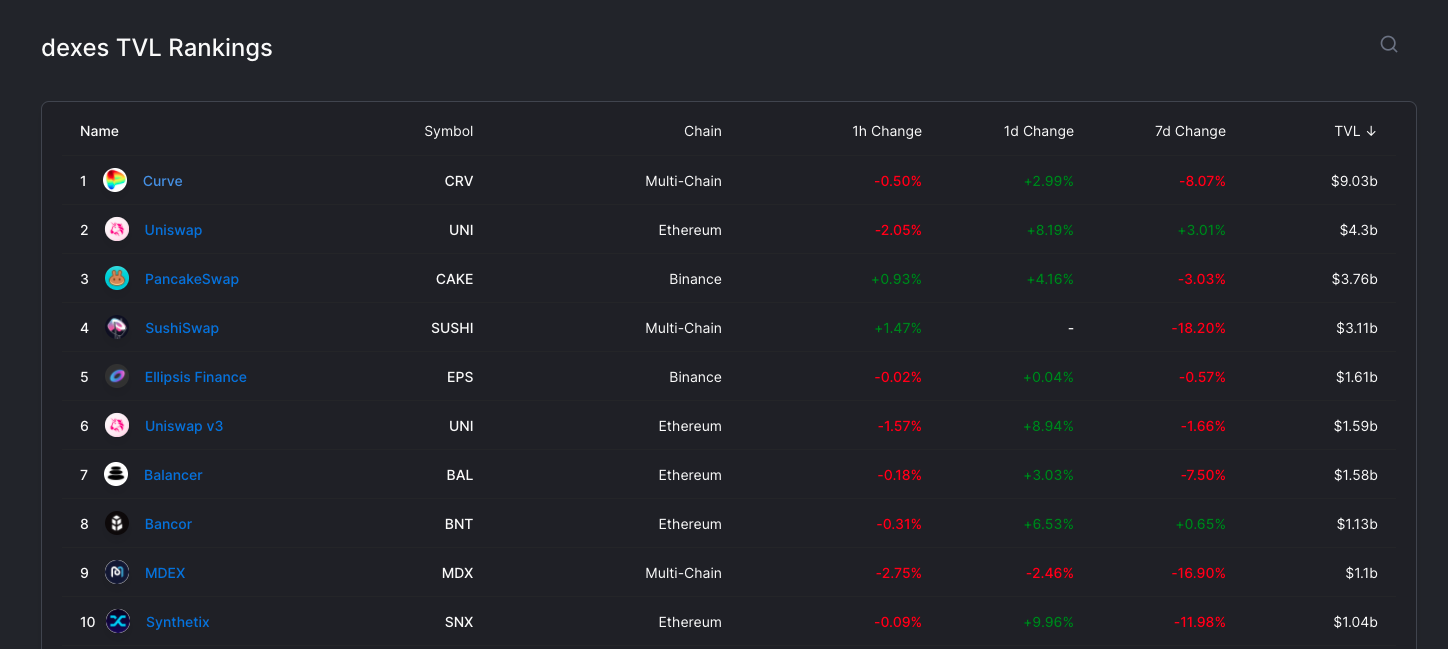The height and width of the screenshot is (649, 1448).
Task: Sort by the Name column header
Action: tap(99, 131)
